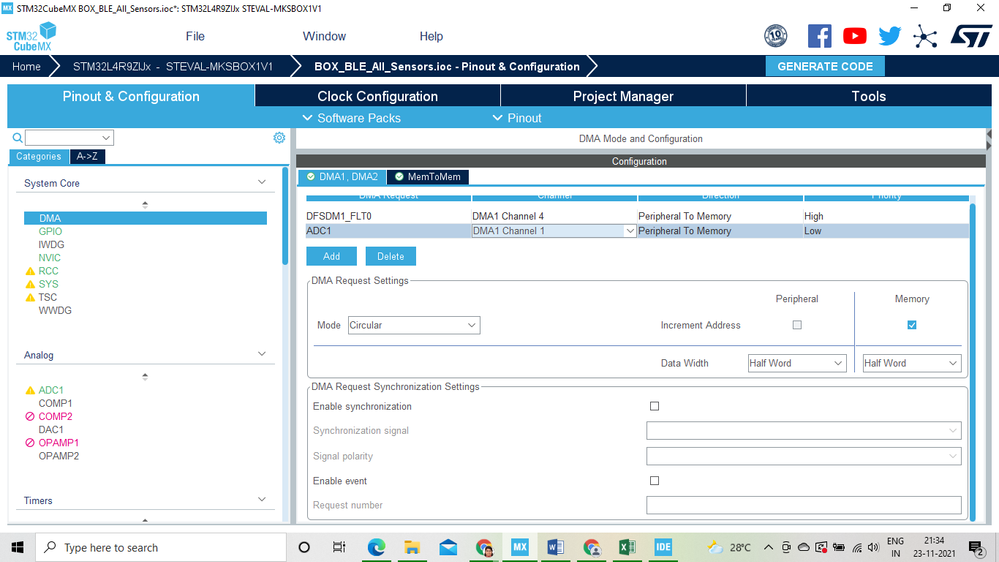This screenshot has height=562, width=999.
Task: Click the ST logo
Action: pos(971,36)
